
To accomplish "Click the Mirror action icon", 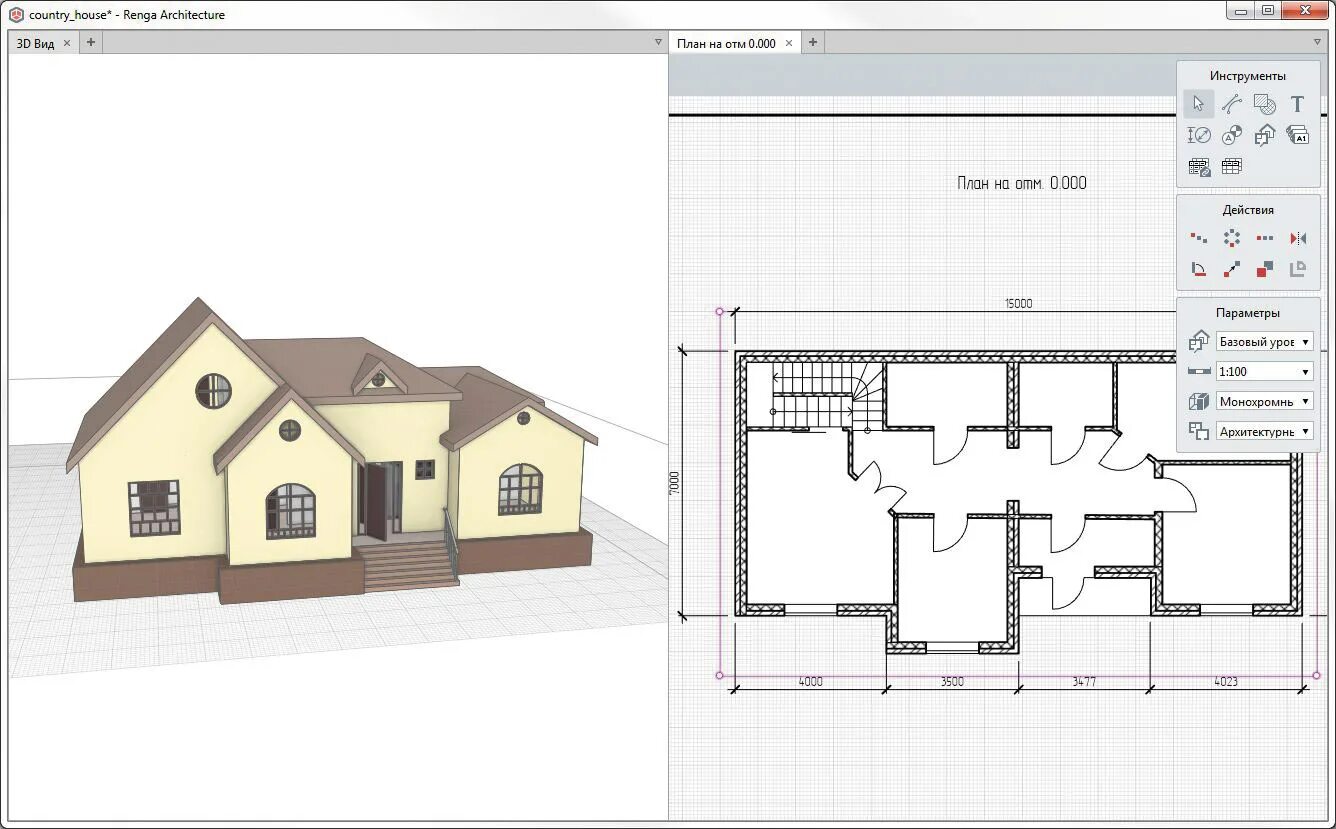I will point(1298,238).
